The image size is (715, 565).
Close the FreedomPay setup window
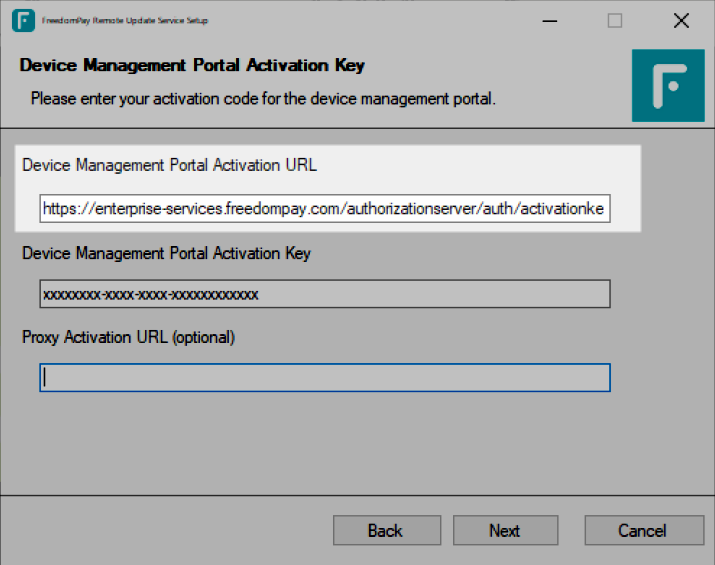tap(681, 21)
